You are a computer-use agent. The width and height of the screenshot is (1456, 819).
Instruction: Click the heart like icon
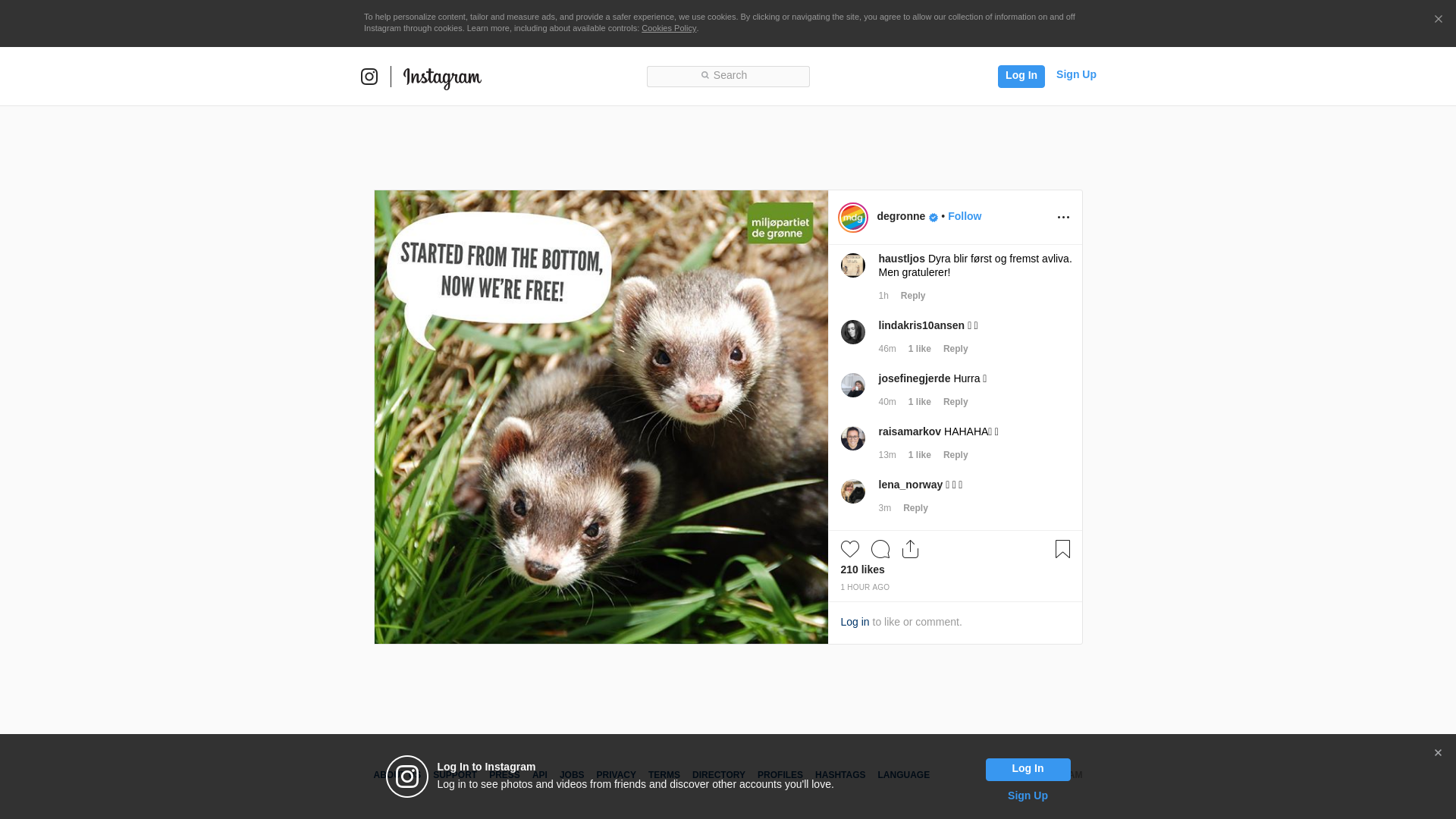point(849,549)
